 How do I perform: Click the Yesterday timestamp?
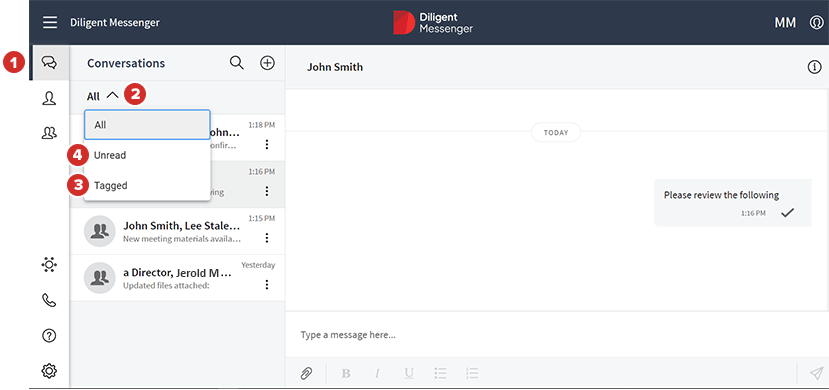258,265
